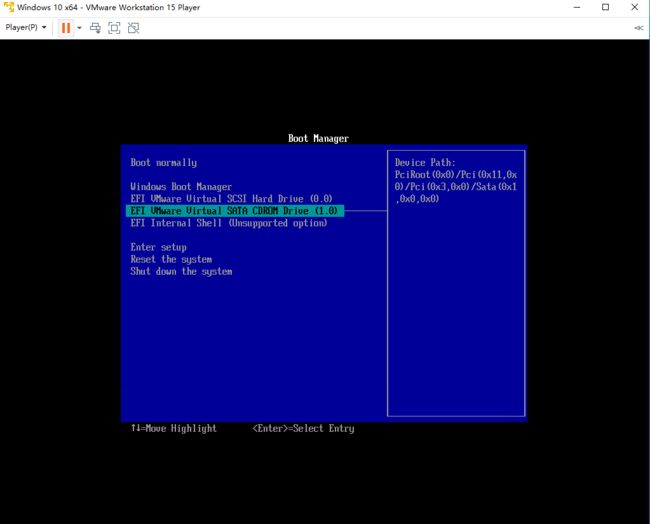This screenshot has width=650, height=524.
Task: Select Boot normally entry
Action: tap(164, 163)
